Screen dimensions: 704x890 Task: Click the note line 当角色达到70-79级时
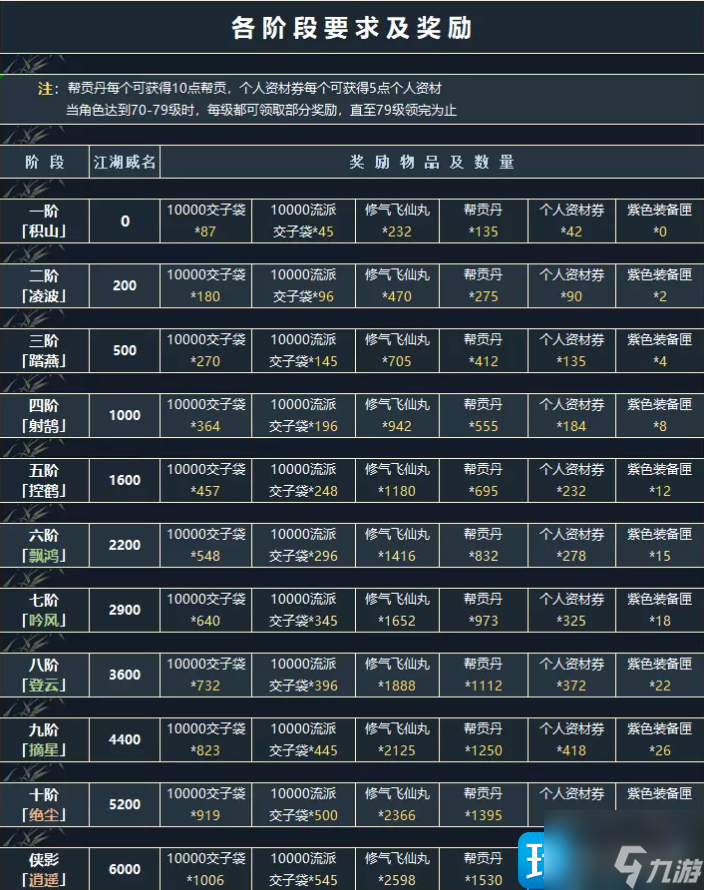pyautogui.click(x=261, y=110)
